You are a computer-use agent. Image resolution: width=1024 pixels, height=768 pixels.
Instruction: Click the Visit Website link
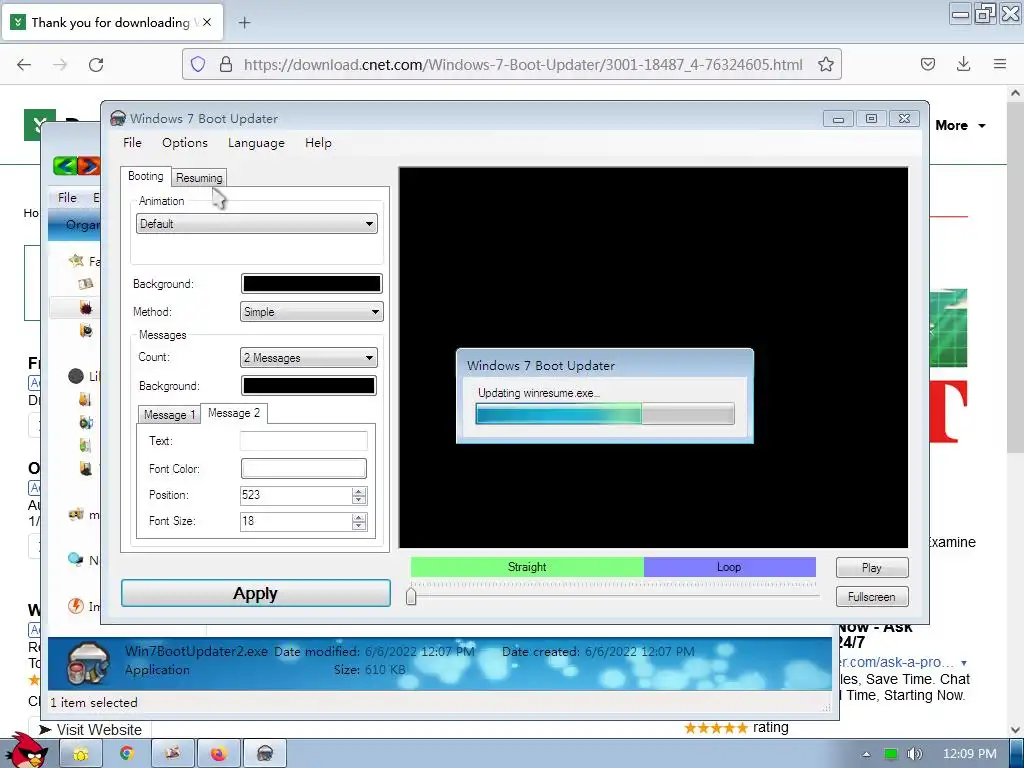(99, 729)
